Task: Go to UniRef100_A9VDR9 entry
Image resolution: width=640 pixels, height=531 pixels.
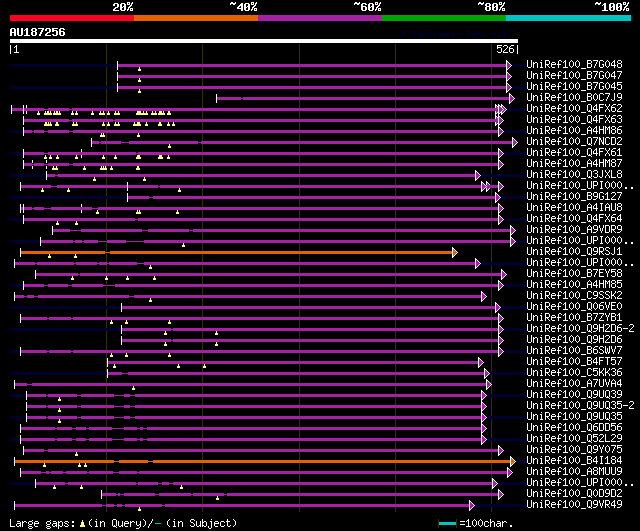Action: [x=574, y=230]
